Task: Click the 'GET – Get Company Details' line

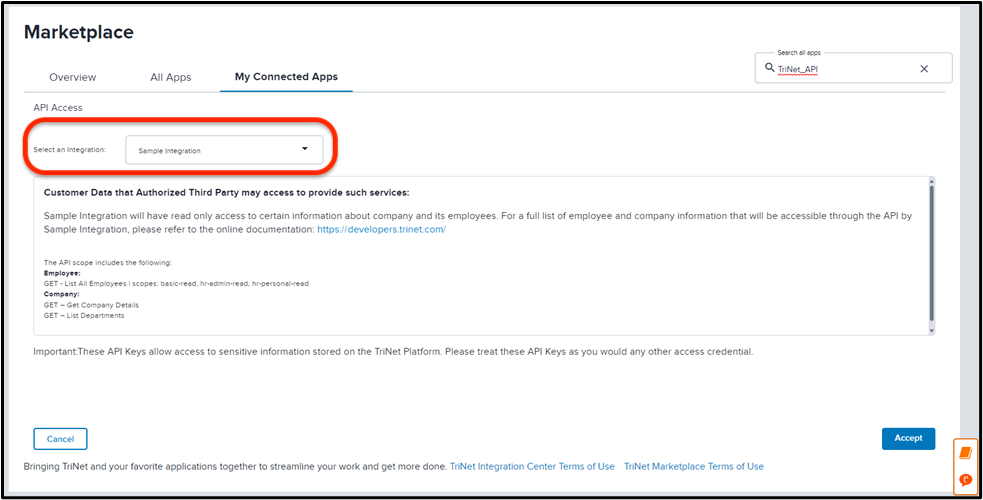Action: 91,305
